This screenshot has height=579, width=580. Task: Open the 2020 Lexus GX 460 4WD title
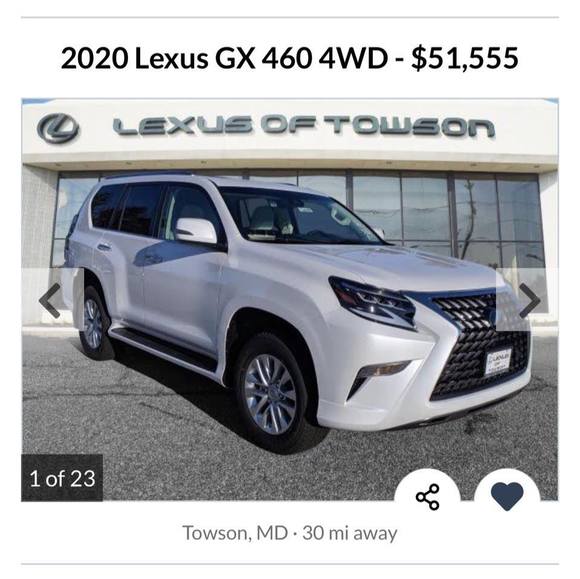point(225,58)
